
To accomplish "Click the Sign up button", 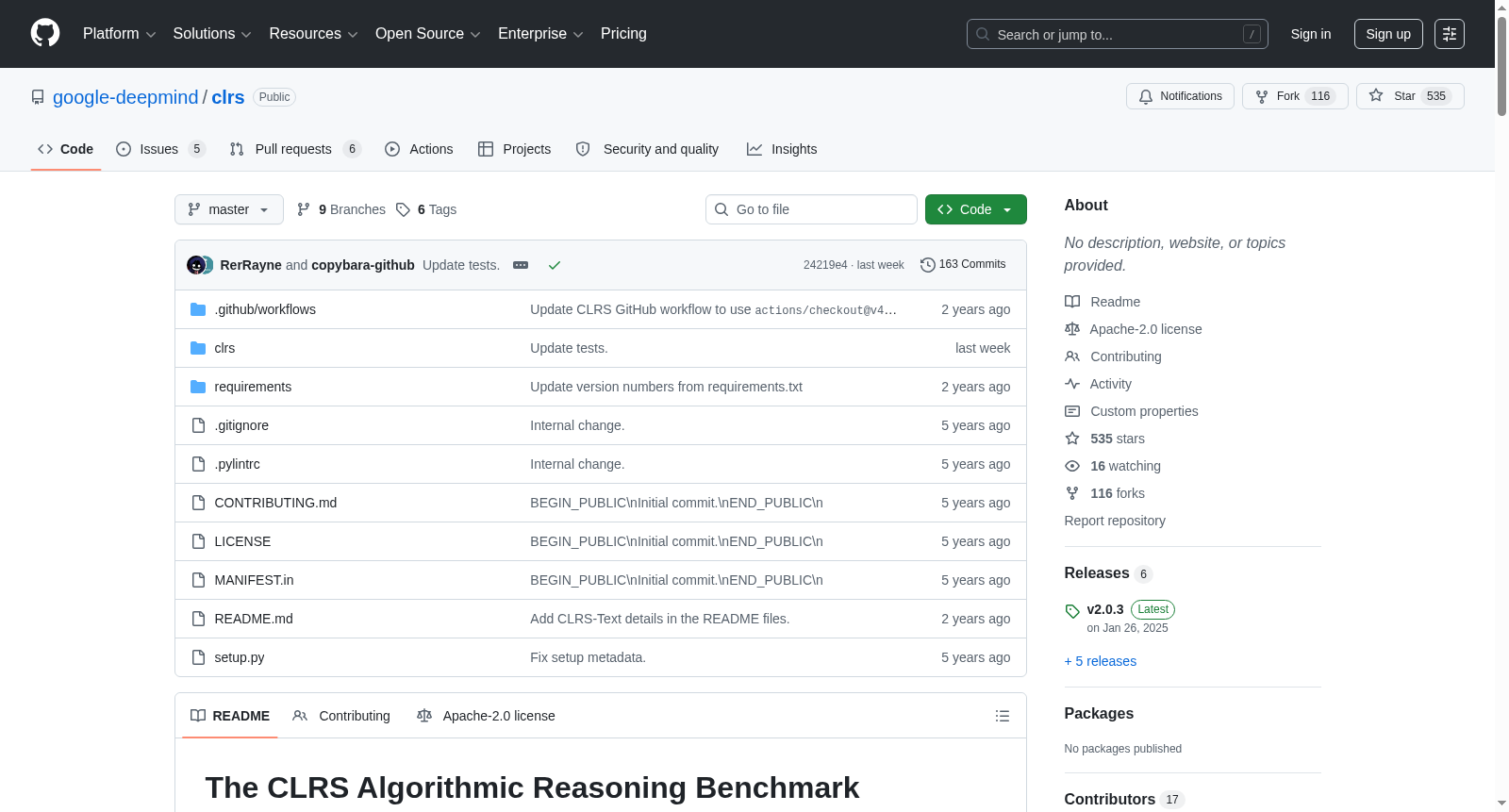I will pos(1388,34).
